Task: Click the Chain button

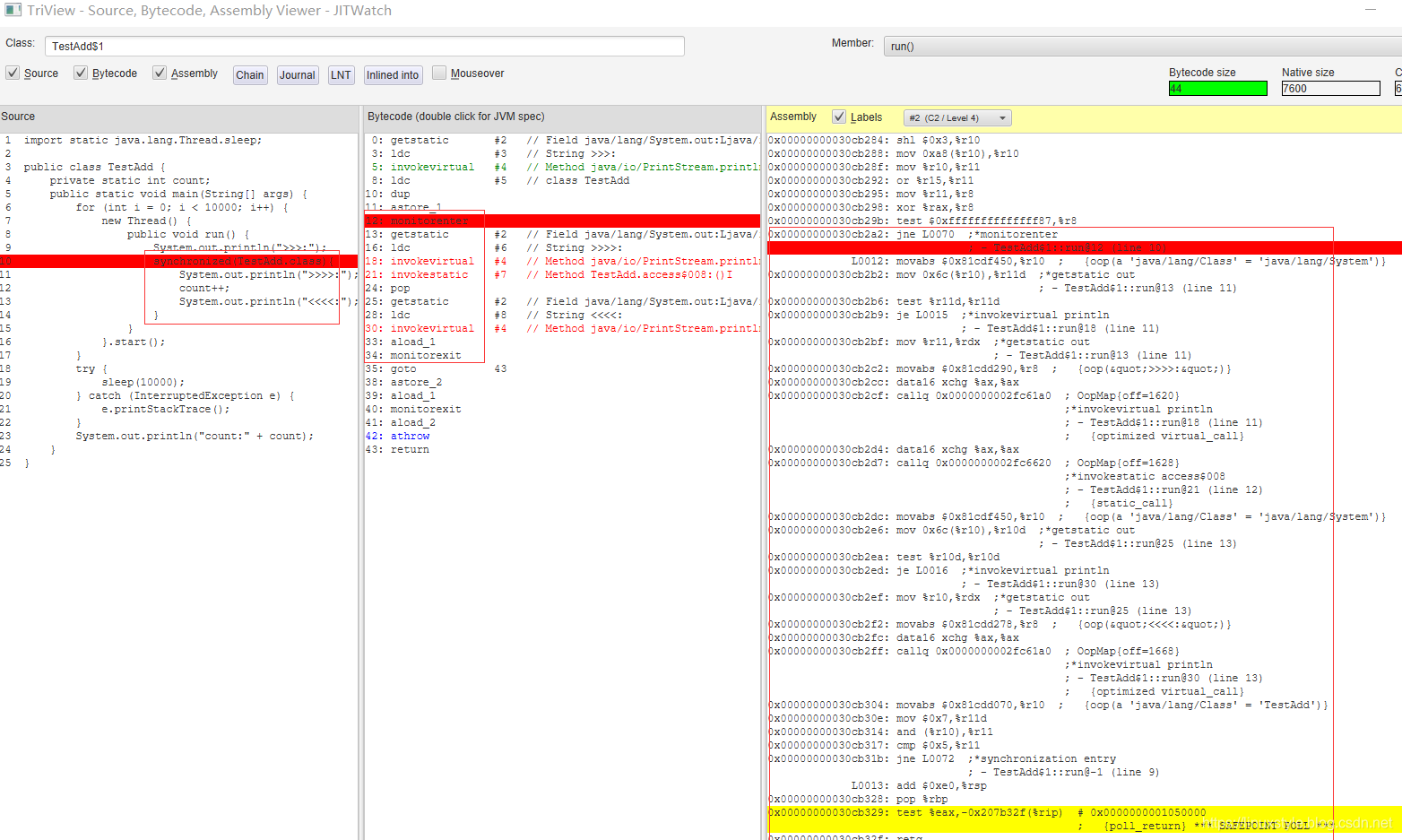Action: click(250, 75)
